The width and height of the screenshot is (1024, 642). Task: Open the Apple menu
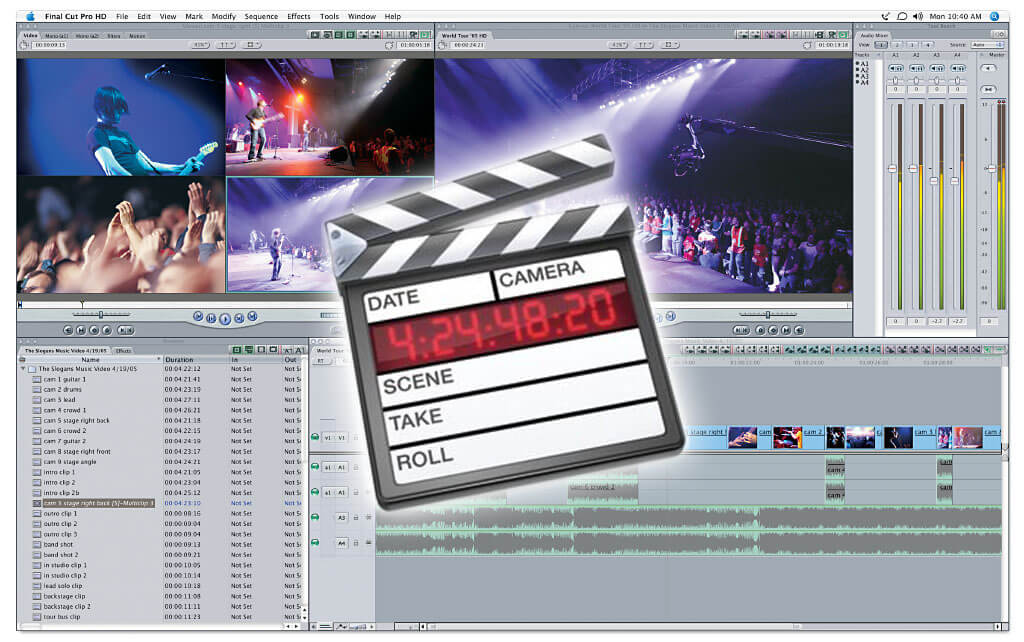coord(30,16)
